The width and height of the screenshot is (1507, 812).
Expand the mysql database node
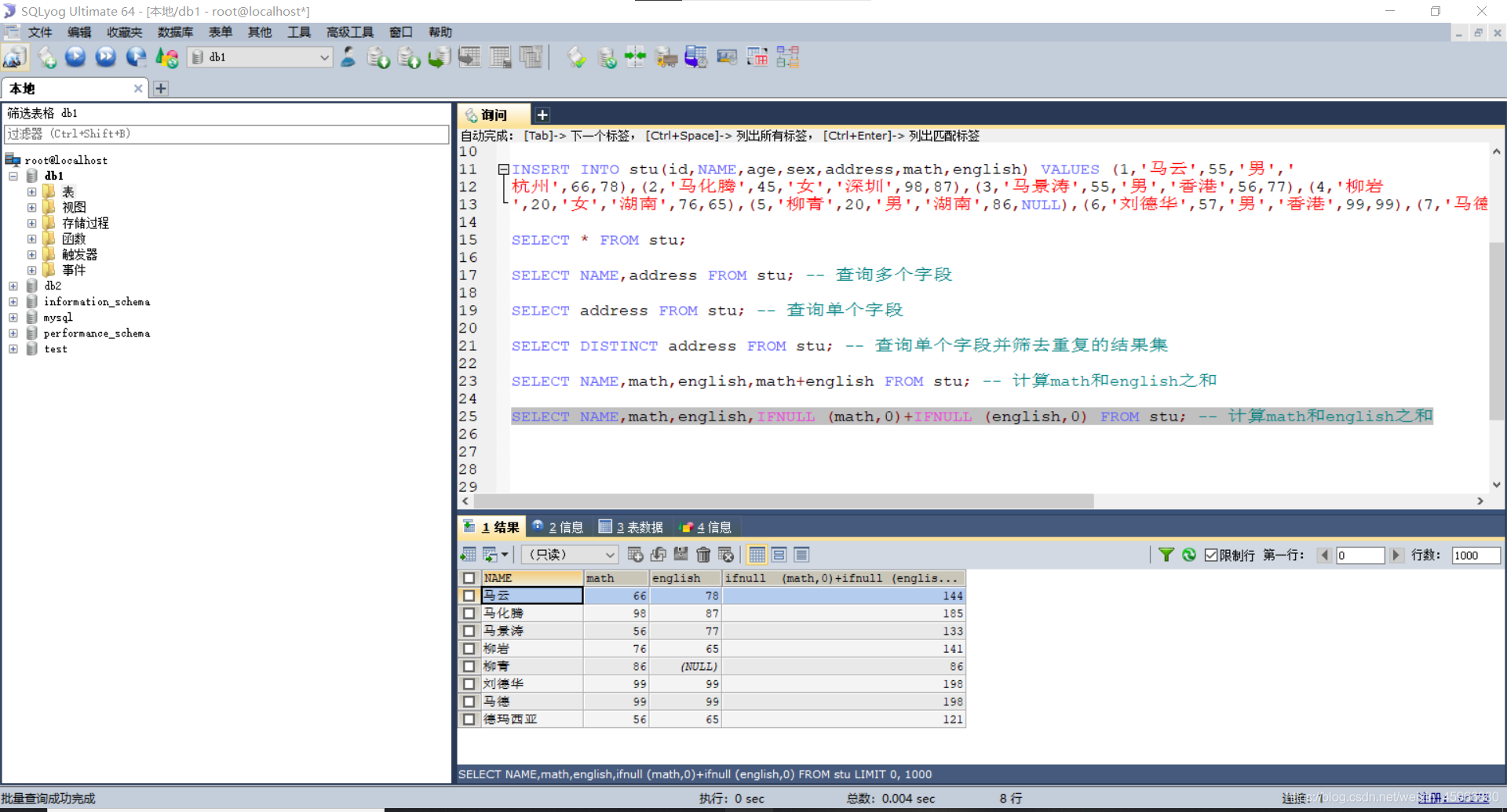pos(13,317)
